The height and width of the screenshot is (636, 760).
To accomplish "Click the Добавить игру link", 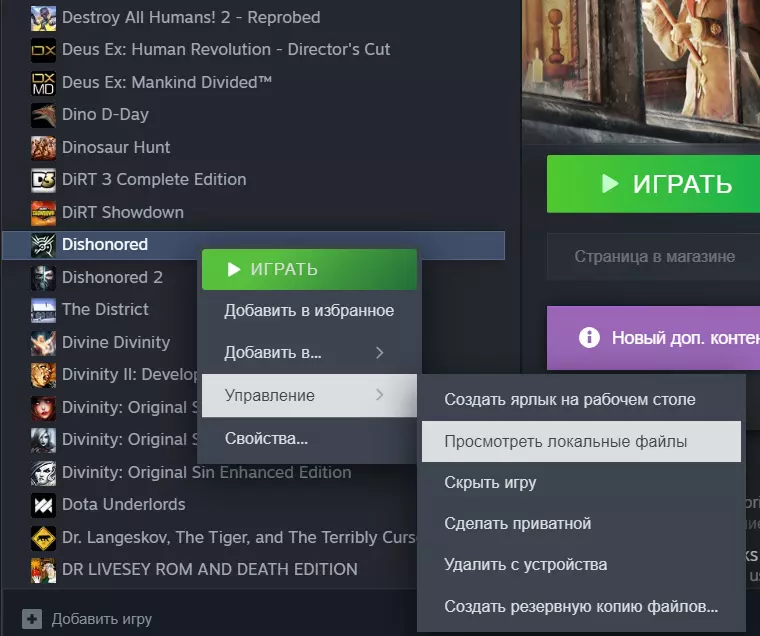I will point(102,619).
